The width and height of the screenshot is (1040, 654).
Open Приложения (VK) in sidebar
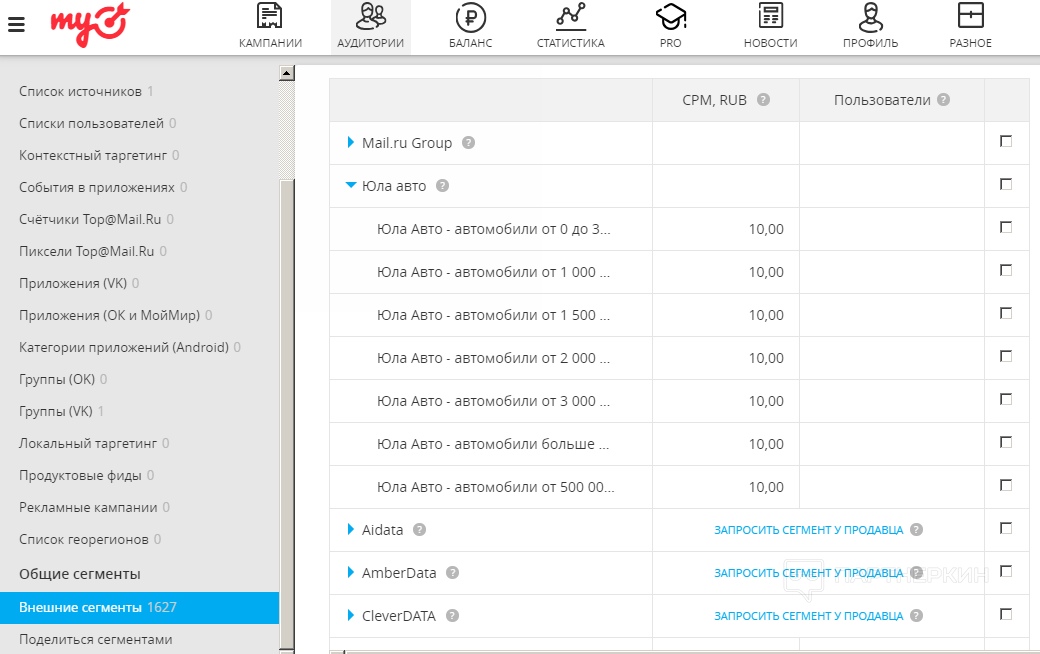tap(73, 283)
